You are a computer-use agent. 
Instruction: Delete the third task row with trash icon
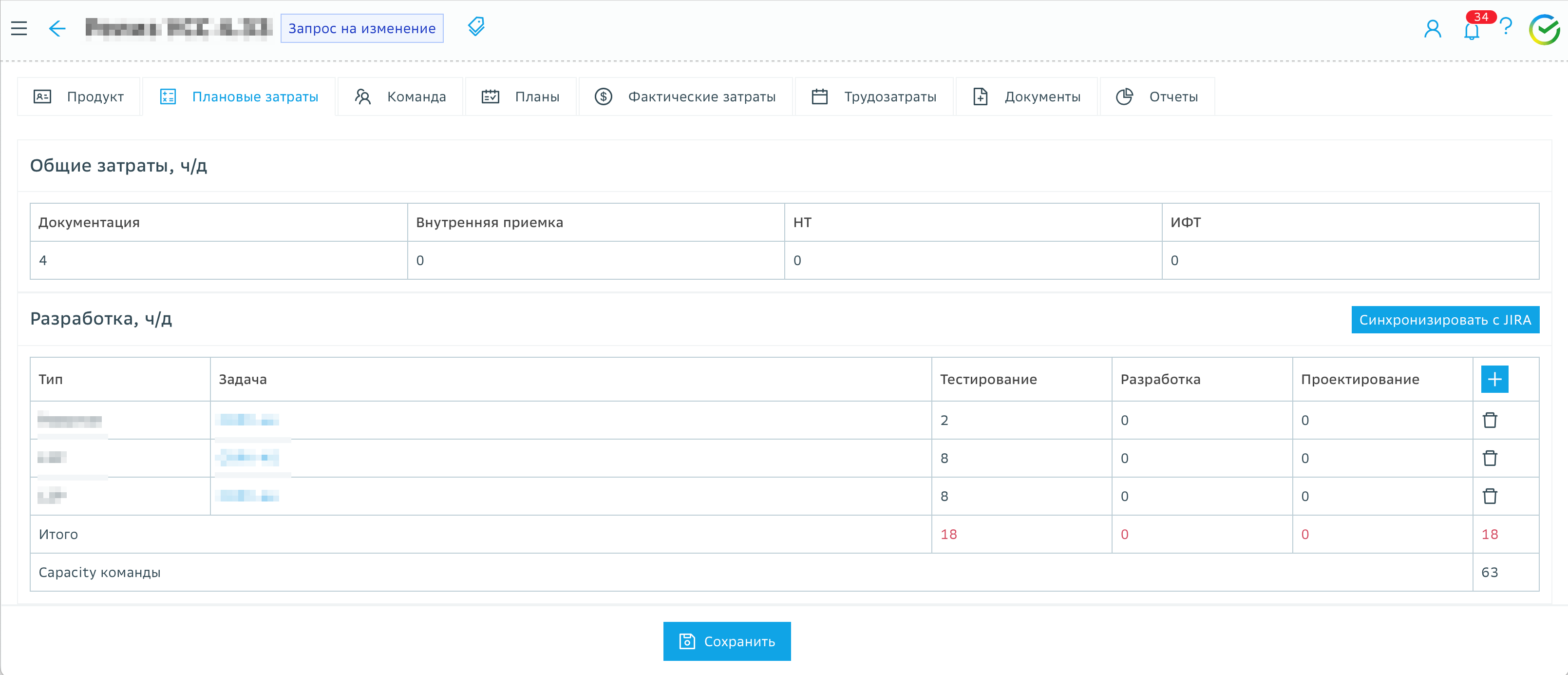tap(1490, 496)
